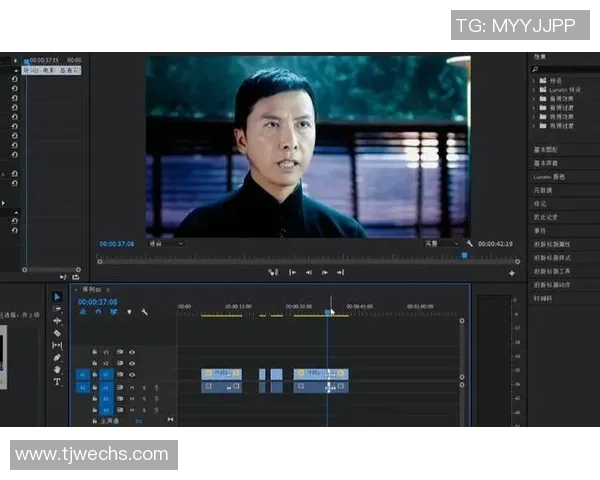Toggle V3 track output eye
Viewport: 600px width, 480px height.
pyautogui.click(x=132, y=352)
